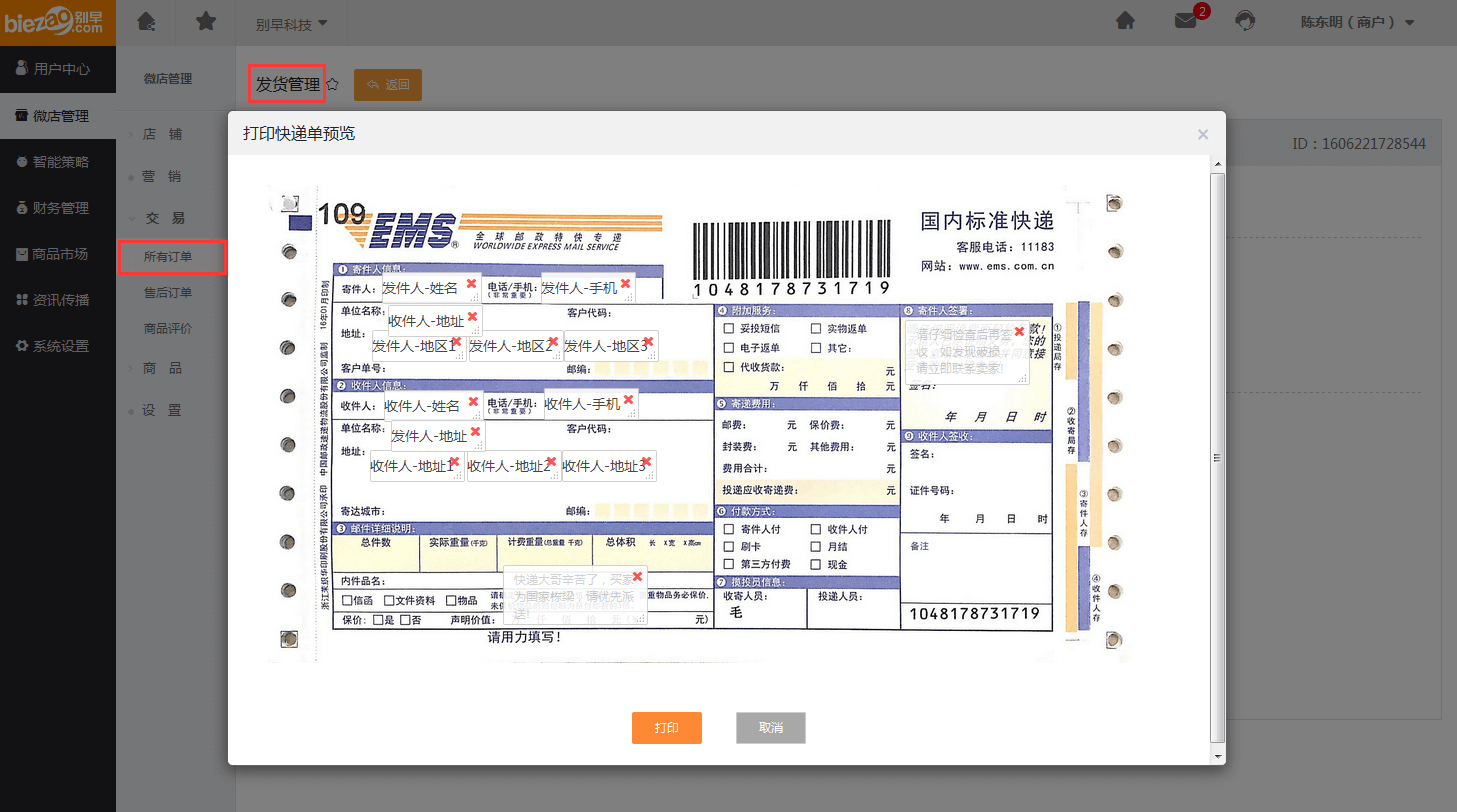Select 微店管理 in the dark sidebar
The image size is (1457, 812).
pos(58,116)
